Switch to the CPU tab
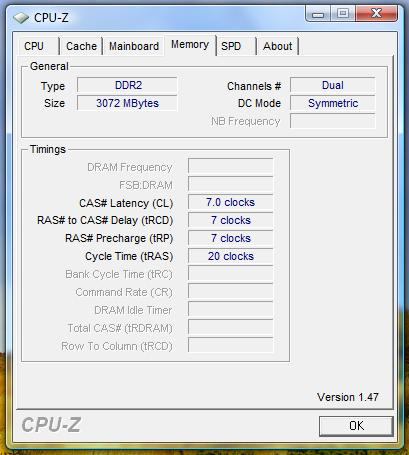Image resolution: width=409 pixels, height=455 pixels. pyautogui.click(x=38, y=46)
